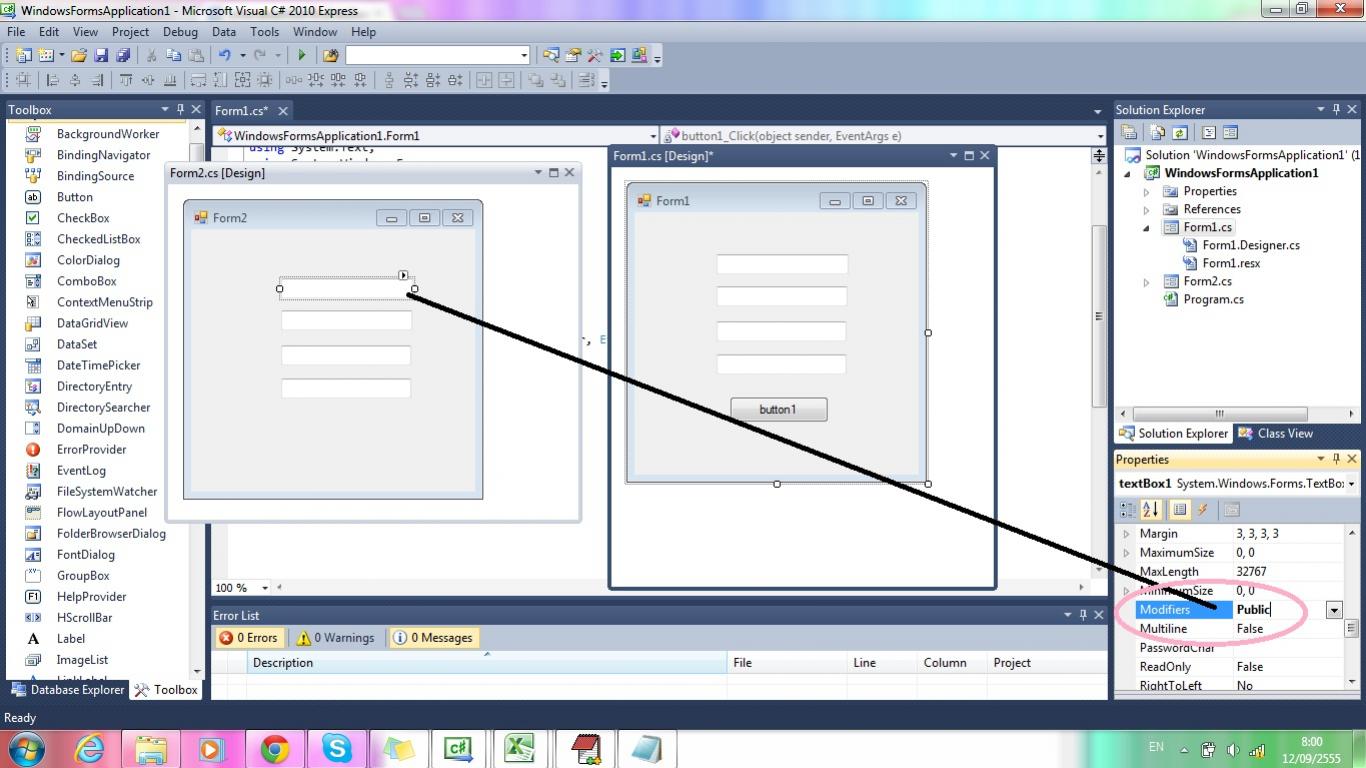Click the Align Lefts layout icon
The width and height of the screenshot is (1366, 768).
click(52, 80)
